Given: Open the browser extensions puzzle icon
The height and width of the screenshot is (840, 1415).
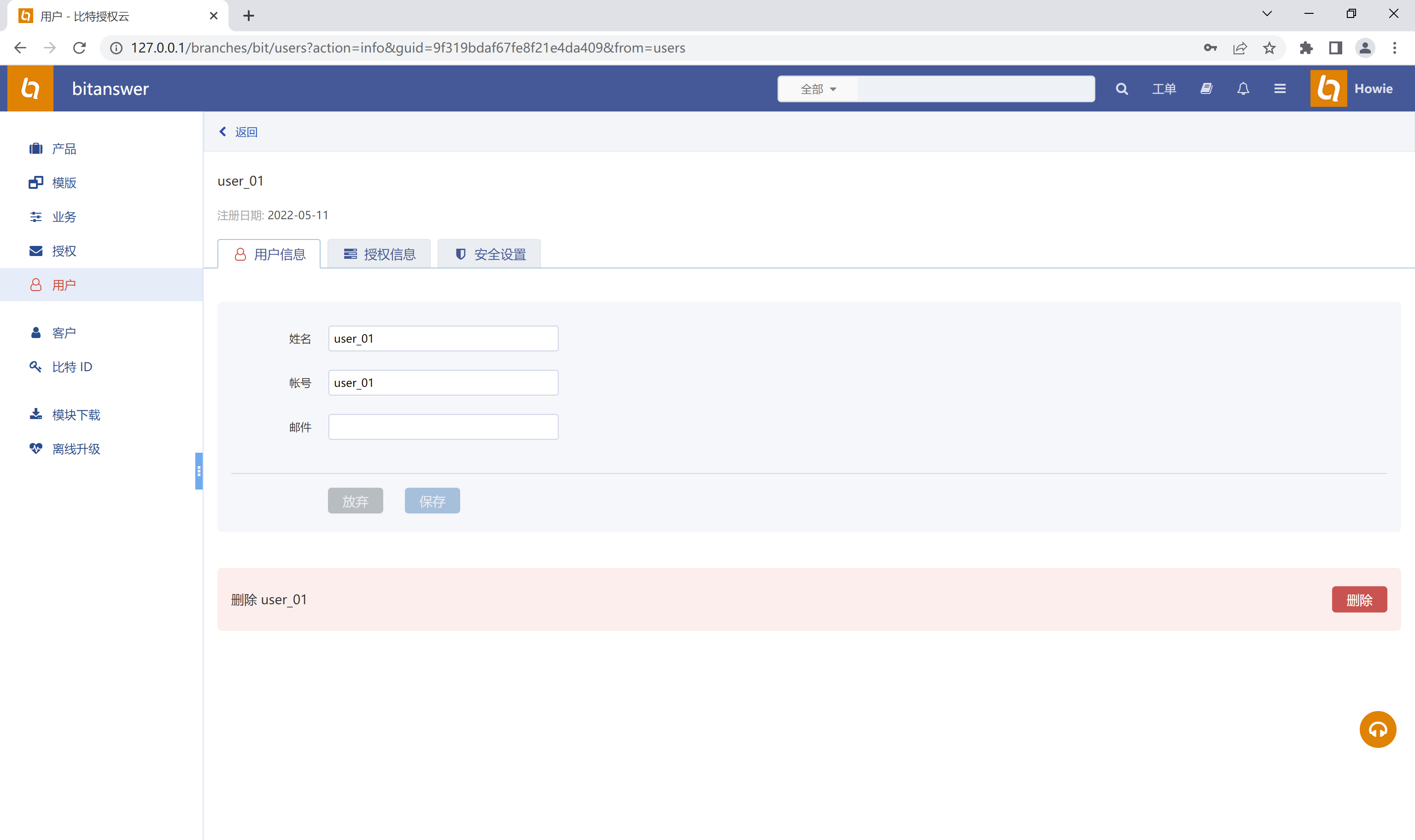Looking at the screenshot, I should pos(1306,48).
